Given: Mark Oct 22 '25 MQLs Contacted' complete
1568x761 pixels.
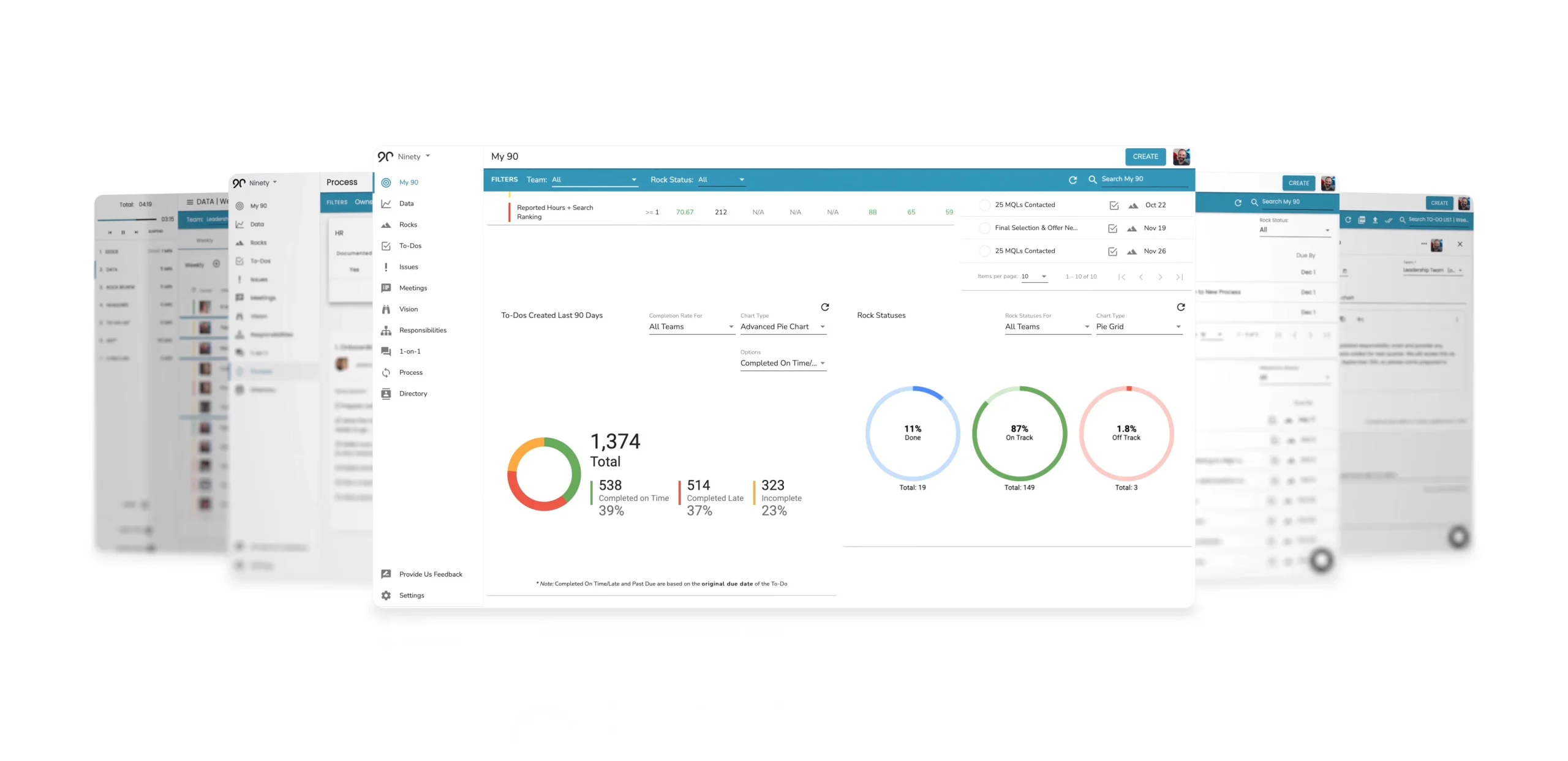Looking at the screenshot, I should coord(984,205).
